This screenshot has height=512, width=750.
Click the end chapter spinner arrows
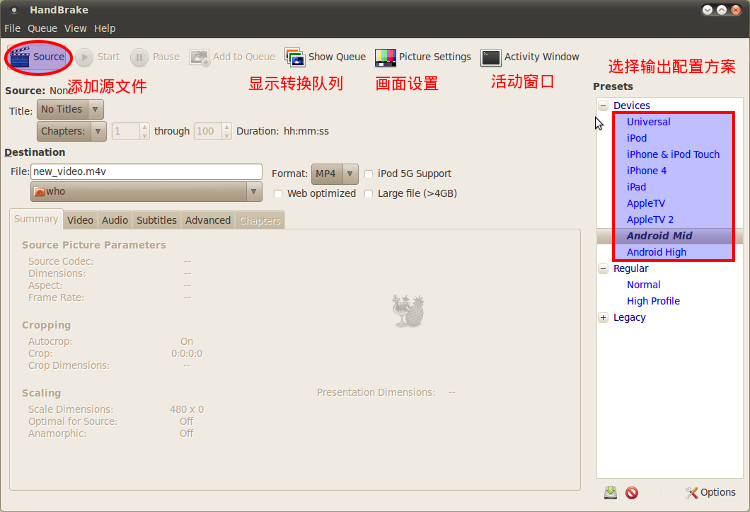point(227,131)
